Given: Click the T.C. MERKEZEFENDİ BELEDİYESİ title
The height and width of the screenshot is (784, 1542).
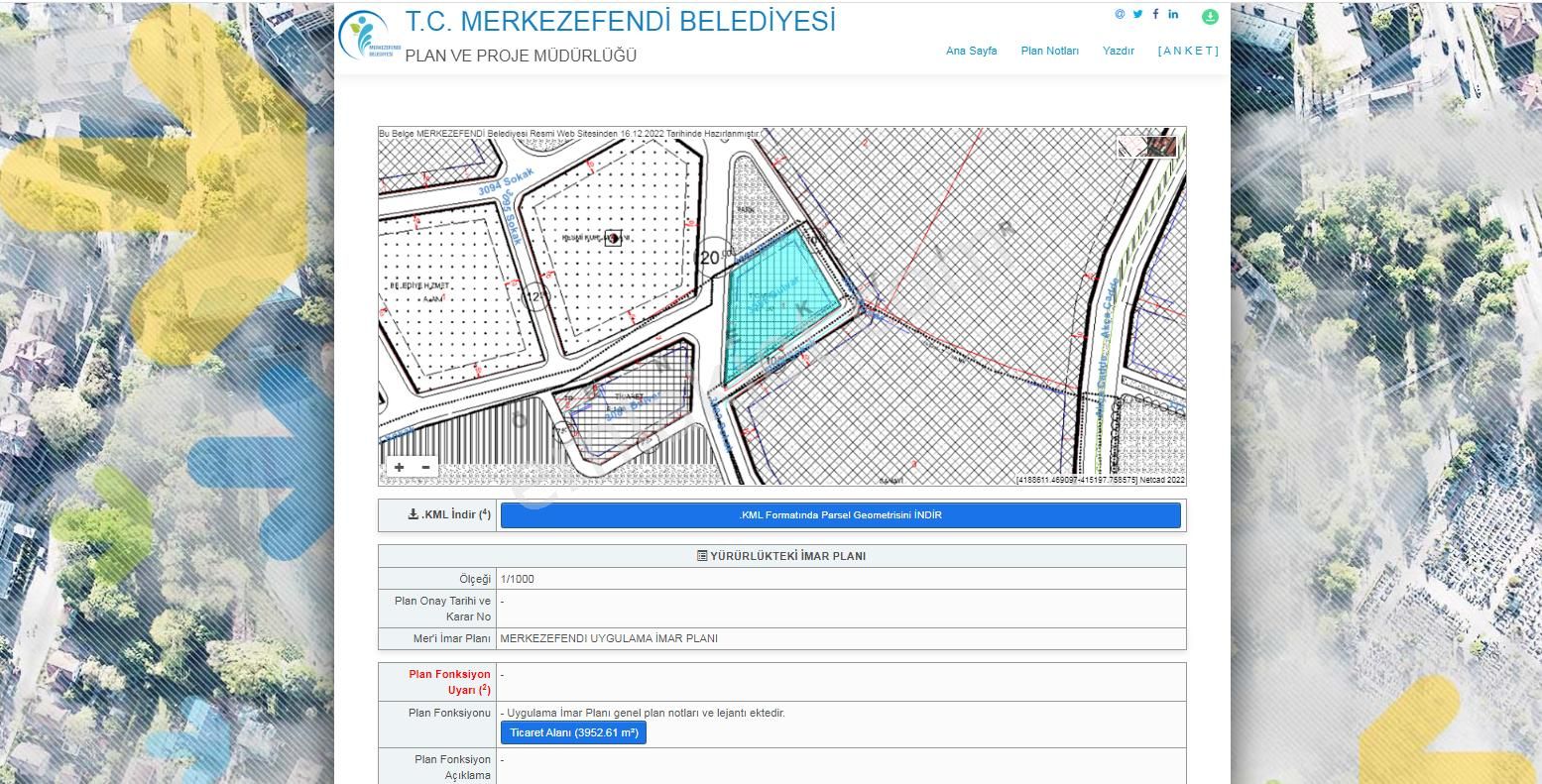Looking at the screenshot, I should point(621,22).
